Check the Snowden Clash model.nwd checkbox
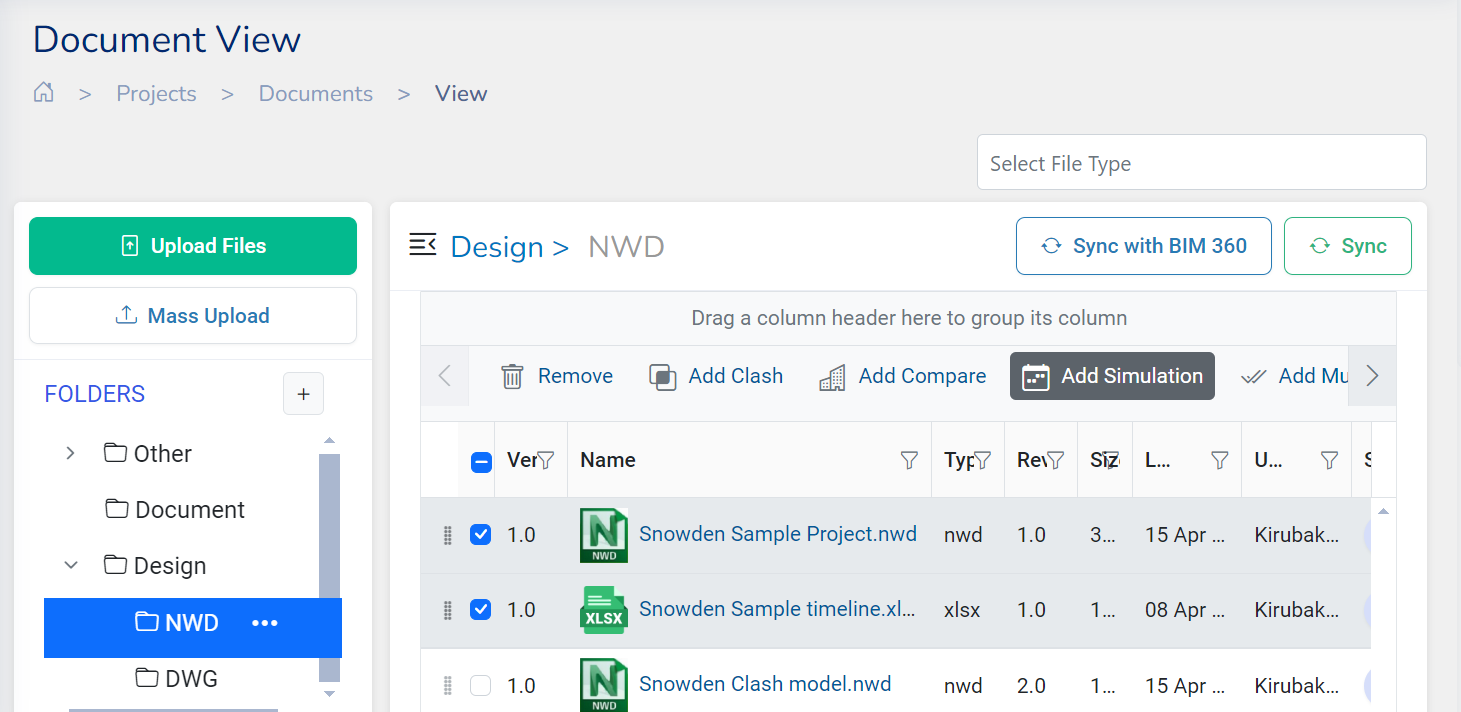Image resolution: width=1461 pixels, height=712 pixels. pos(481,686)
